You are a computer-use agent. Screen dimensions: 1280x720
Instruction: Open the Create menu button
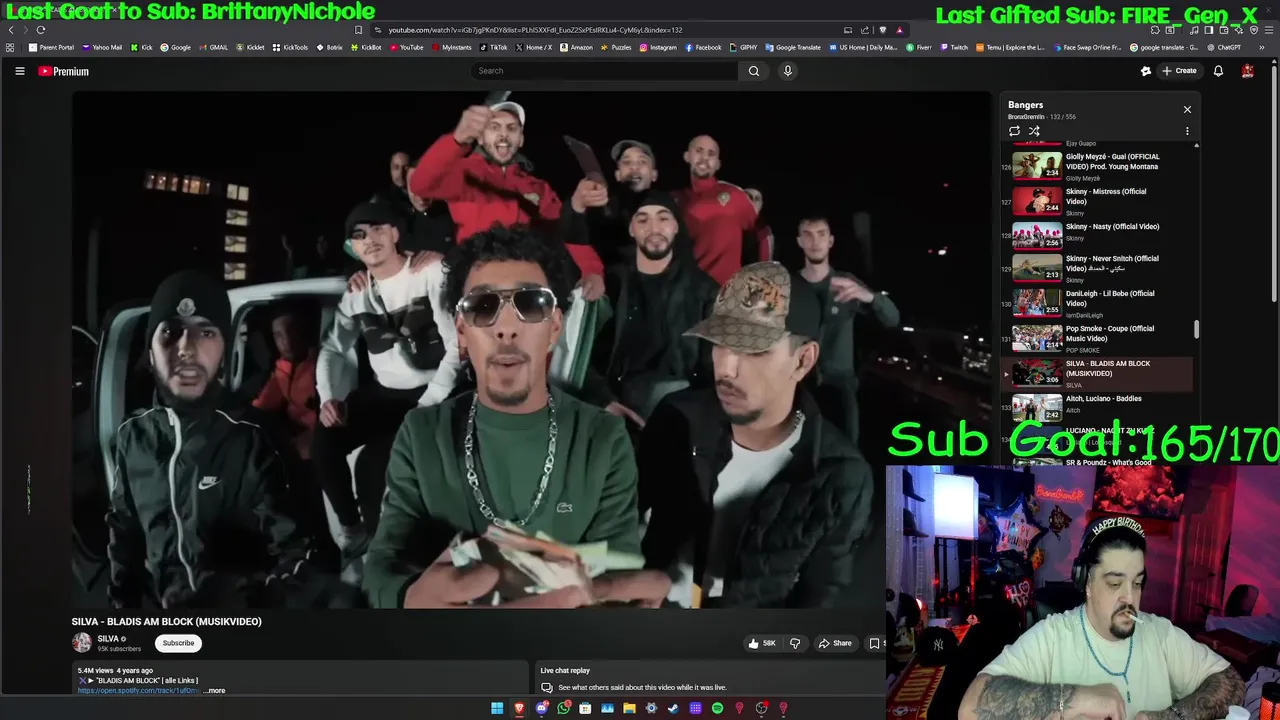pyautogui.click(x=1179, y=71)
